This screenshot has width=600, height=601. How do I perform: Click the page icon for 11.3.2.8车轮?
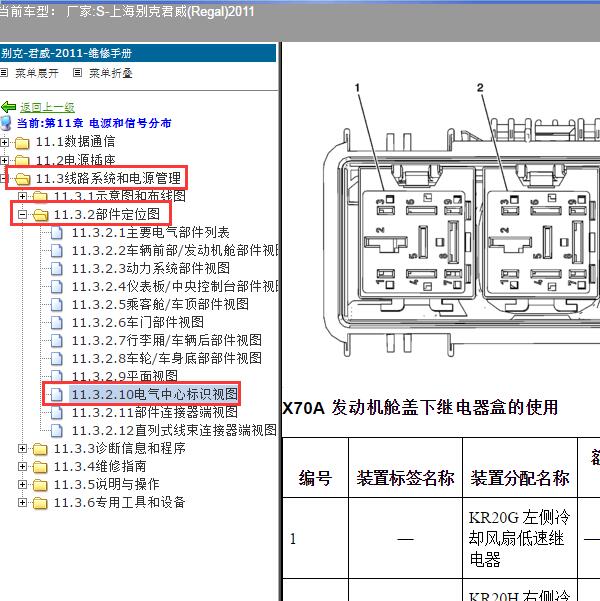coord(57,359)
